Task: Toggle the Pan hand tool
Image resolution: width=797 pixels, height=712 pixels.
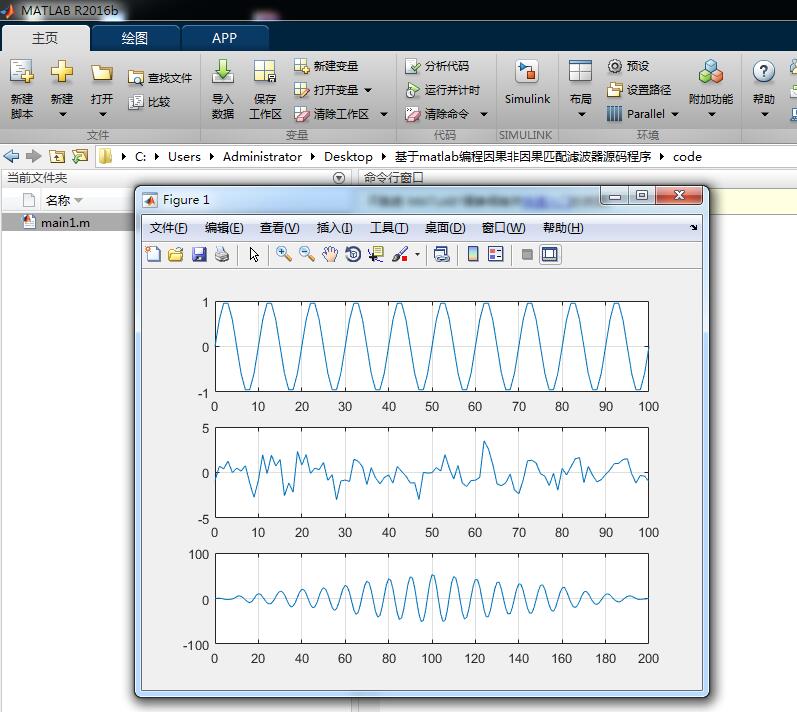Action: 330,254
